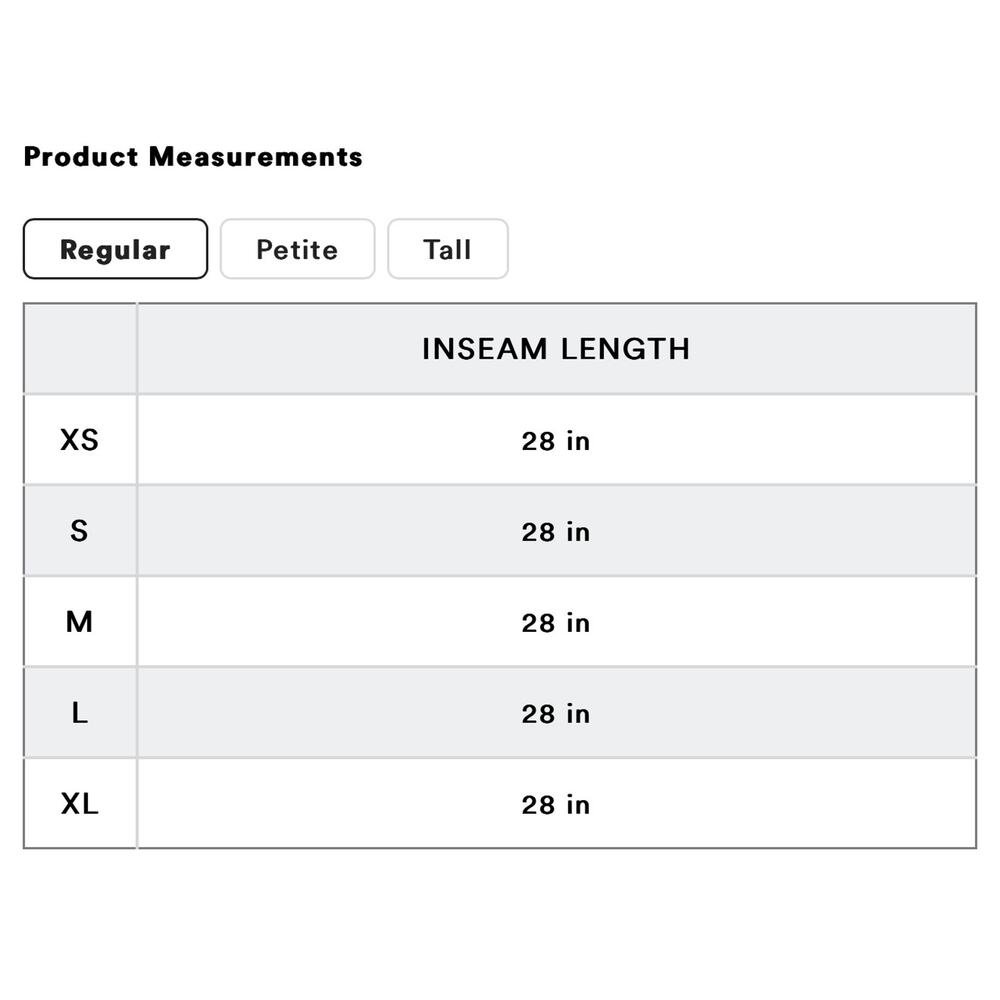This screenshot has height=1000, width=1000.
Task: Click the word 'Product' in the heading
Action: pos(81,157)
